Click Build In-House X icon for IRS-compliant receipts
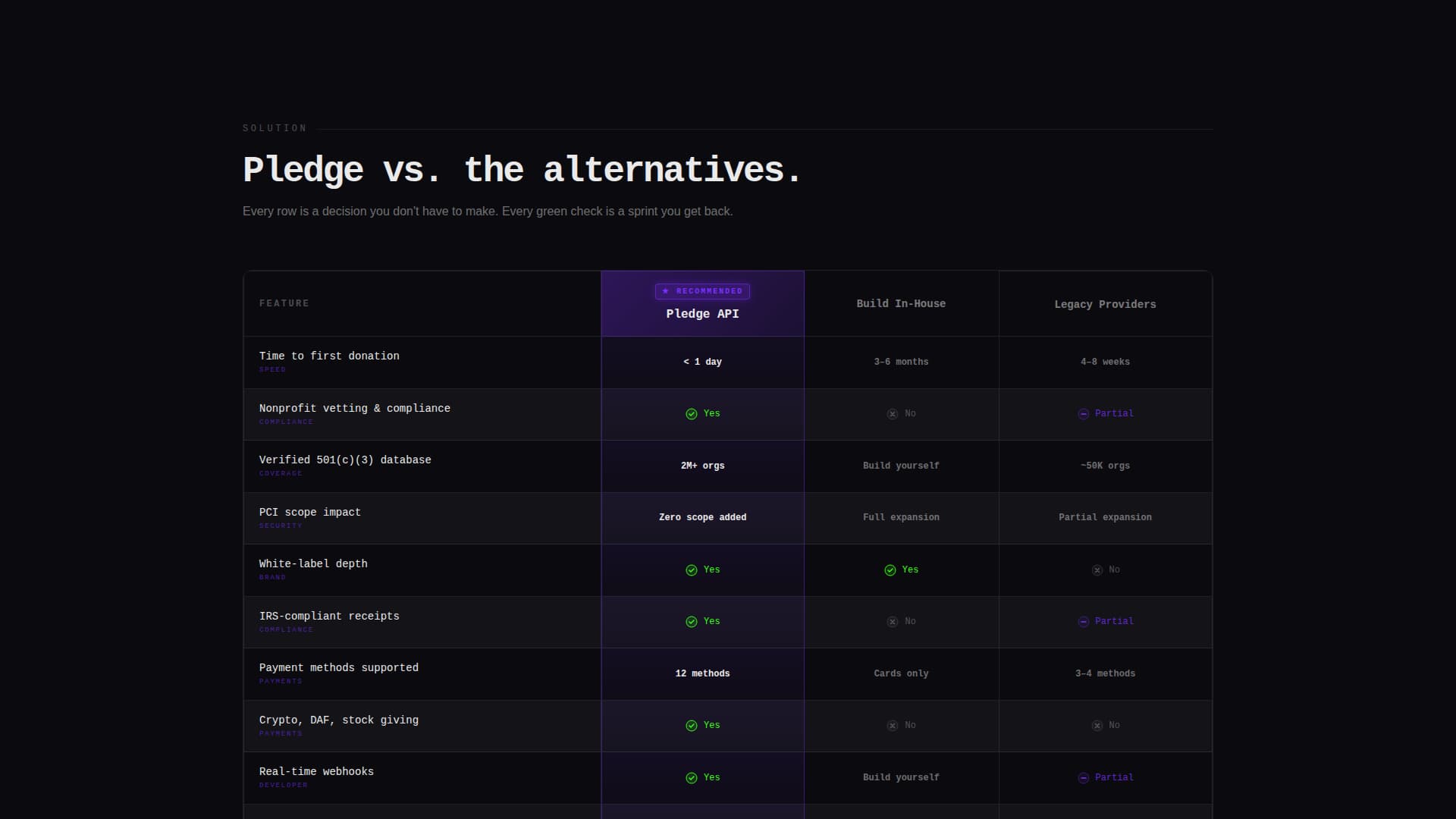This screenshot has width=1456, height=819. pyautogui.click(x=893, y=622)
